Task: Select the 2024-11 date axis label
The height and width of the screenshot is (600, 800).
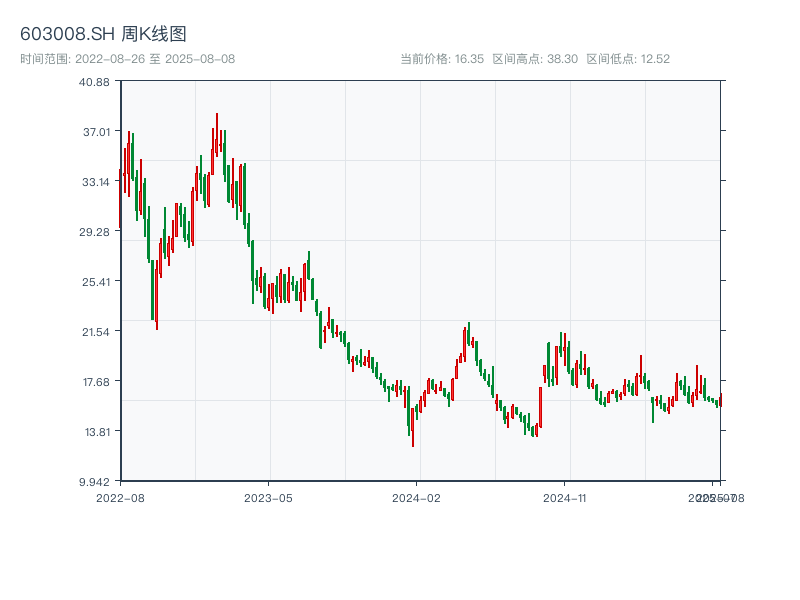Action: [565, 497]
